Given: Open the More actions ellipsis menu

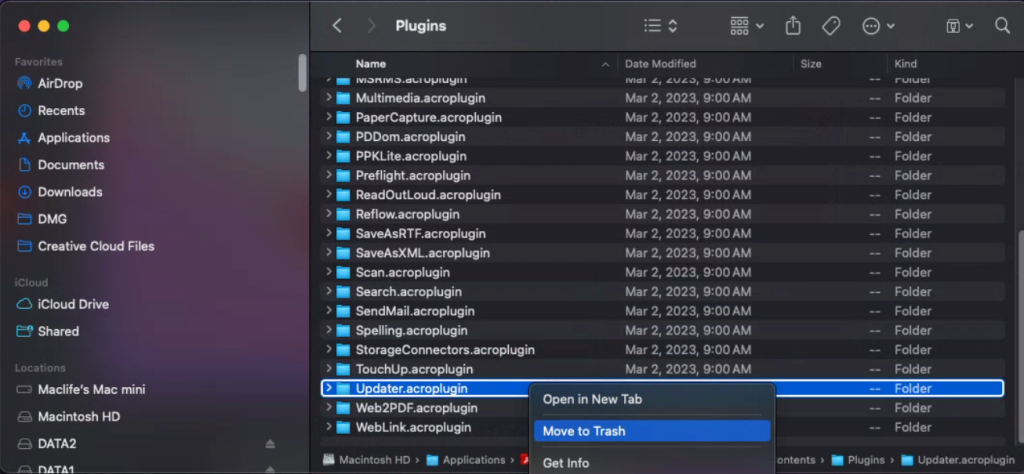Looking at the screenshot, I should [878, 26].
